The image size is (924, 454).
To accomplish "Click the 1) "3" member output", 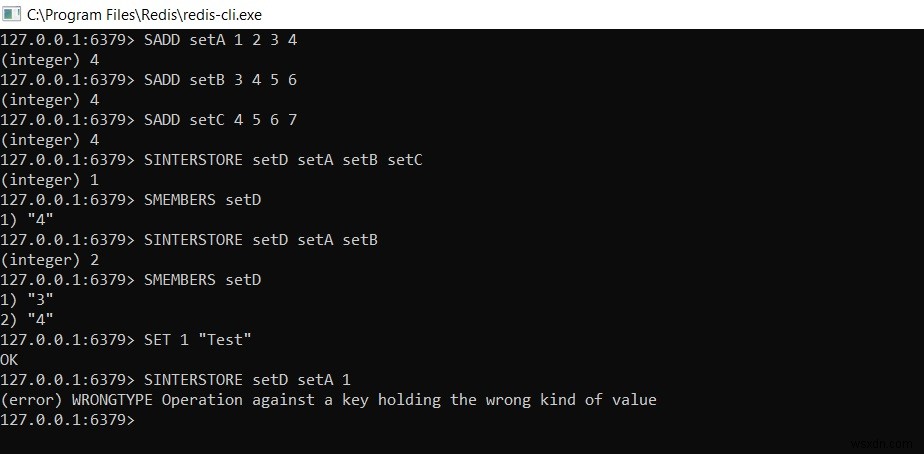I will 27,300.
